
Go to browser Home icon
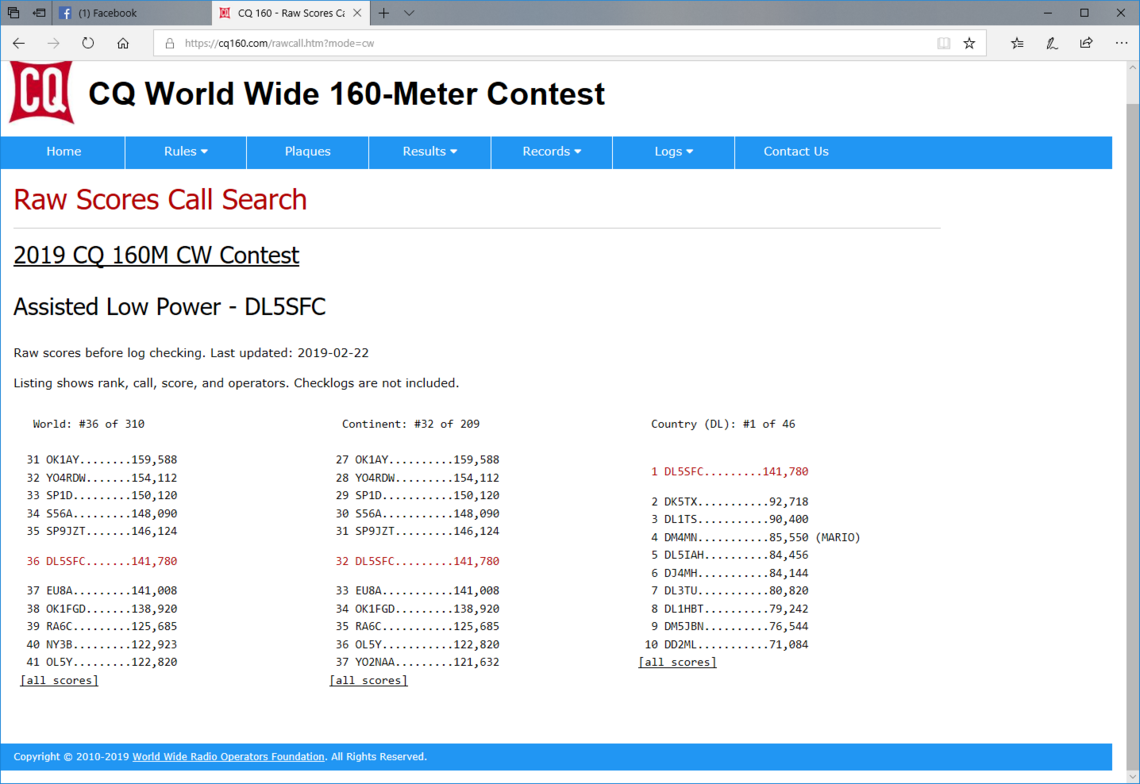point(123,44)
